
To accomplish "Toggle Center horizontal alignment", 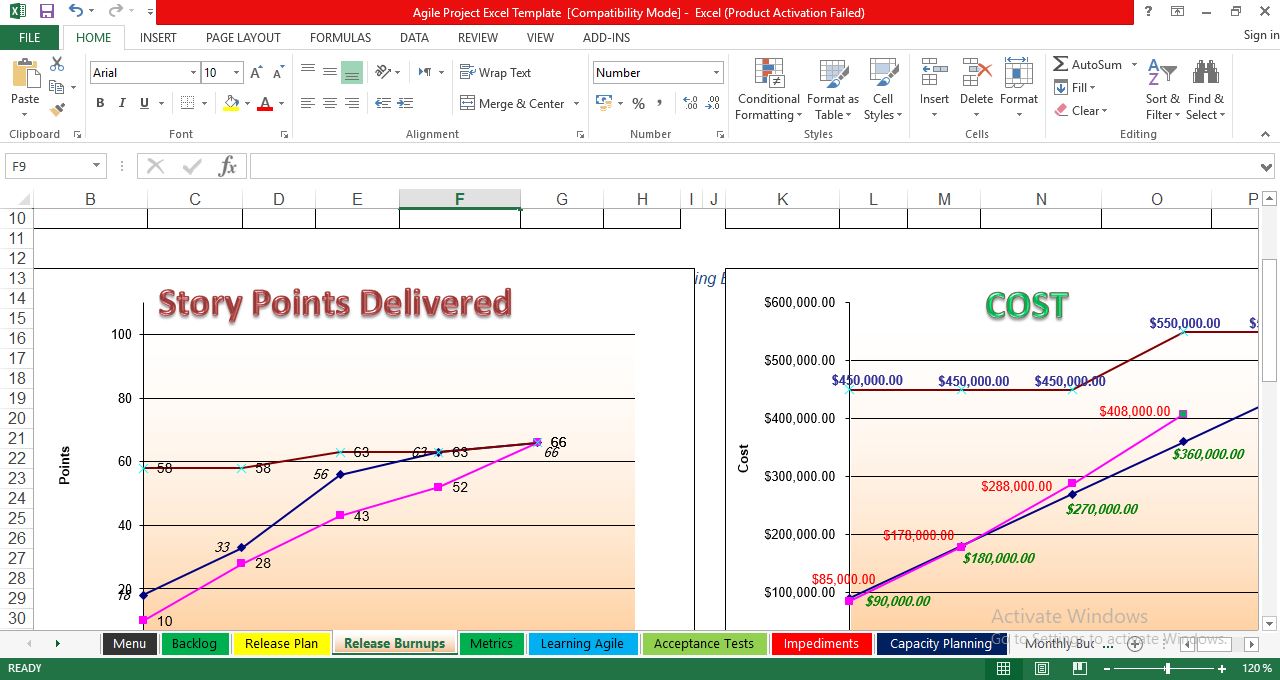I will pyautogui.click(x=330, y=103).
